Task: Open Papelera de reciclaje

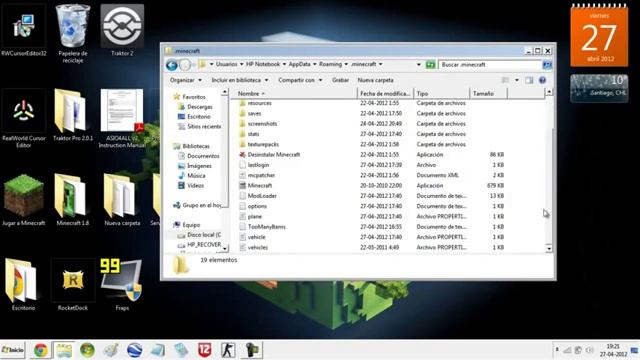Action: click(x=73, y=33)
